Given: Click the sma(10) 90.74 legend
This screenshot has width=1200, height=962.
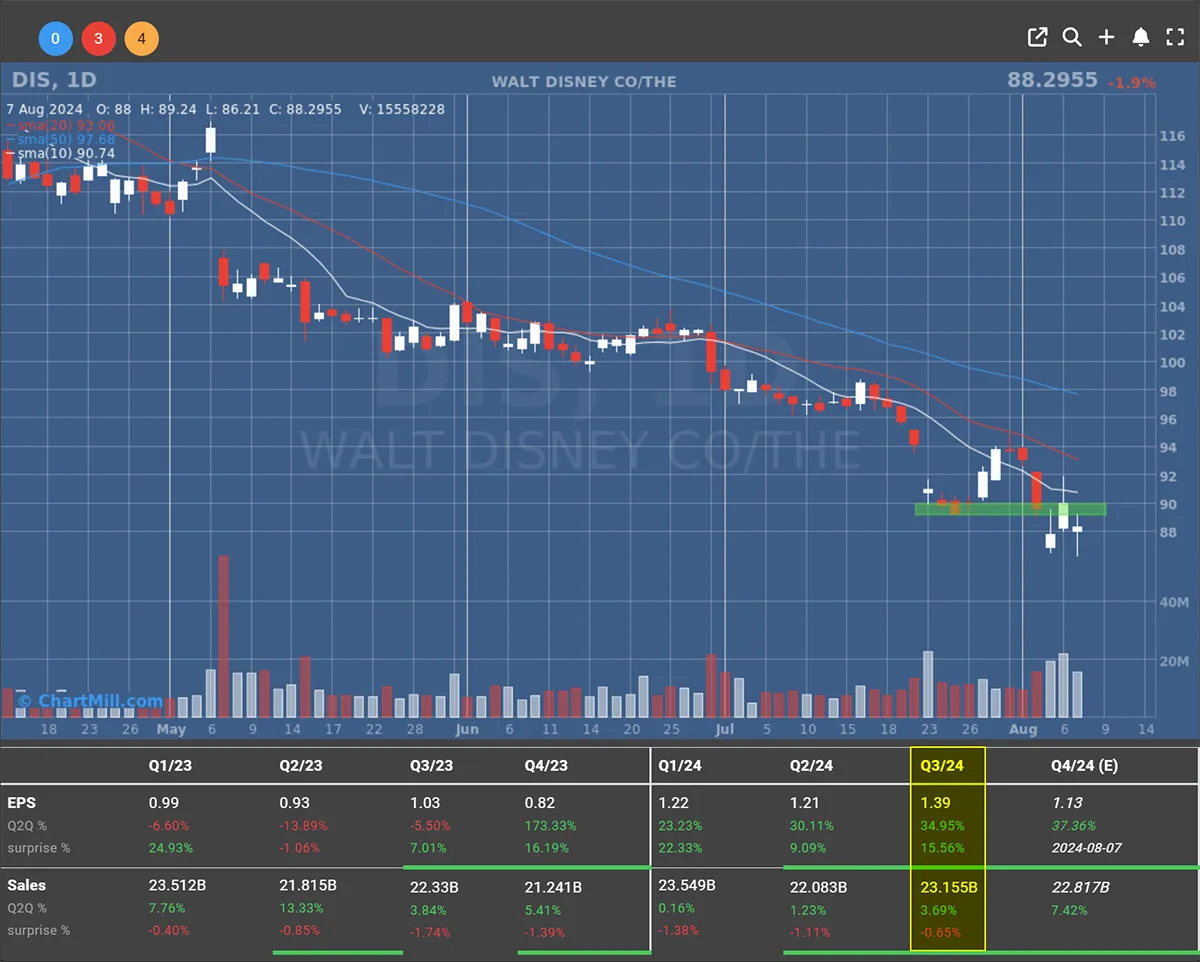Looking at the screenshot, I should click(x=61, y=153).
